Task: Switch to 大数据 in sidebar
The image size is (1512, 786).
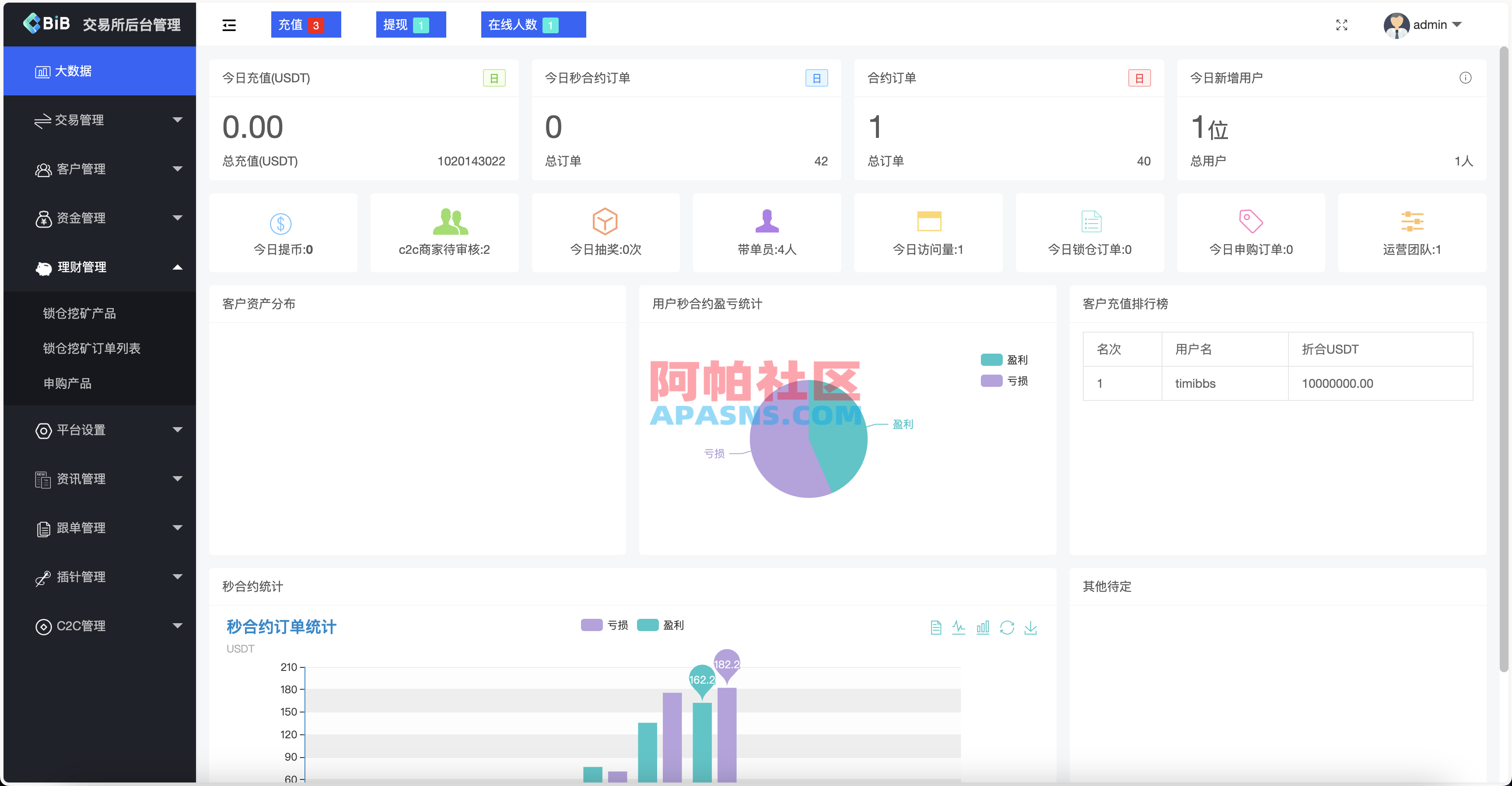Action: click(74, 71)
